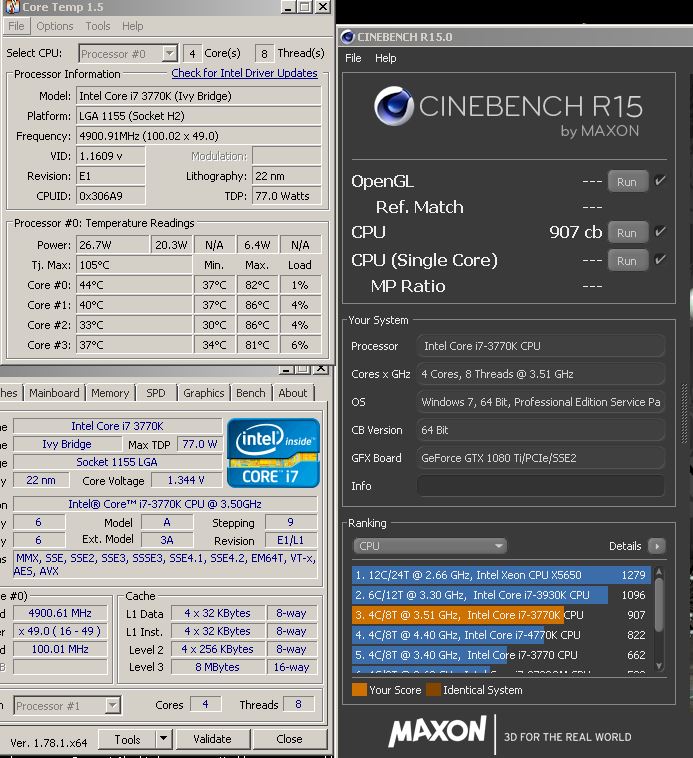Click the Level 3 cache 8 MBytes value
Viewport: 693px width, 758px height.
[217, 667]
